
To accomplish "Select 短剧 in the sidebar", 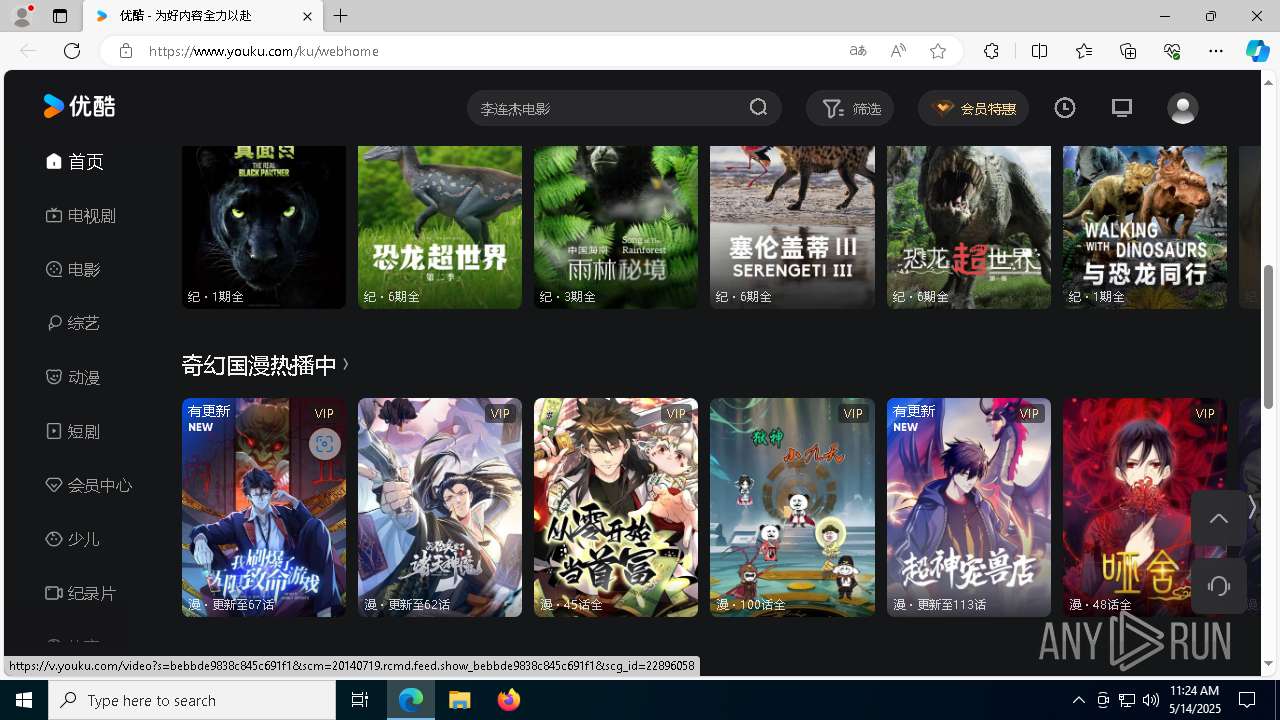I will [73, 432].
